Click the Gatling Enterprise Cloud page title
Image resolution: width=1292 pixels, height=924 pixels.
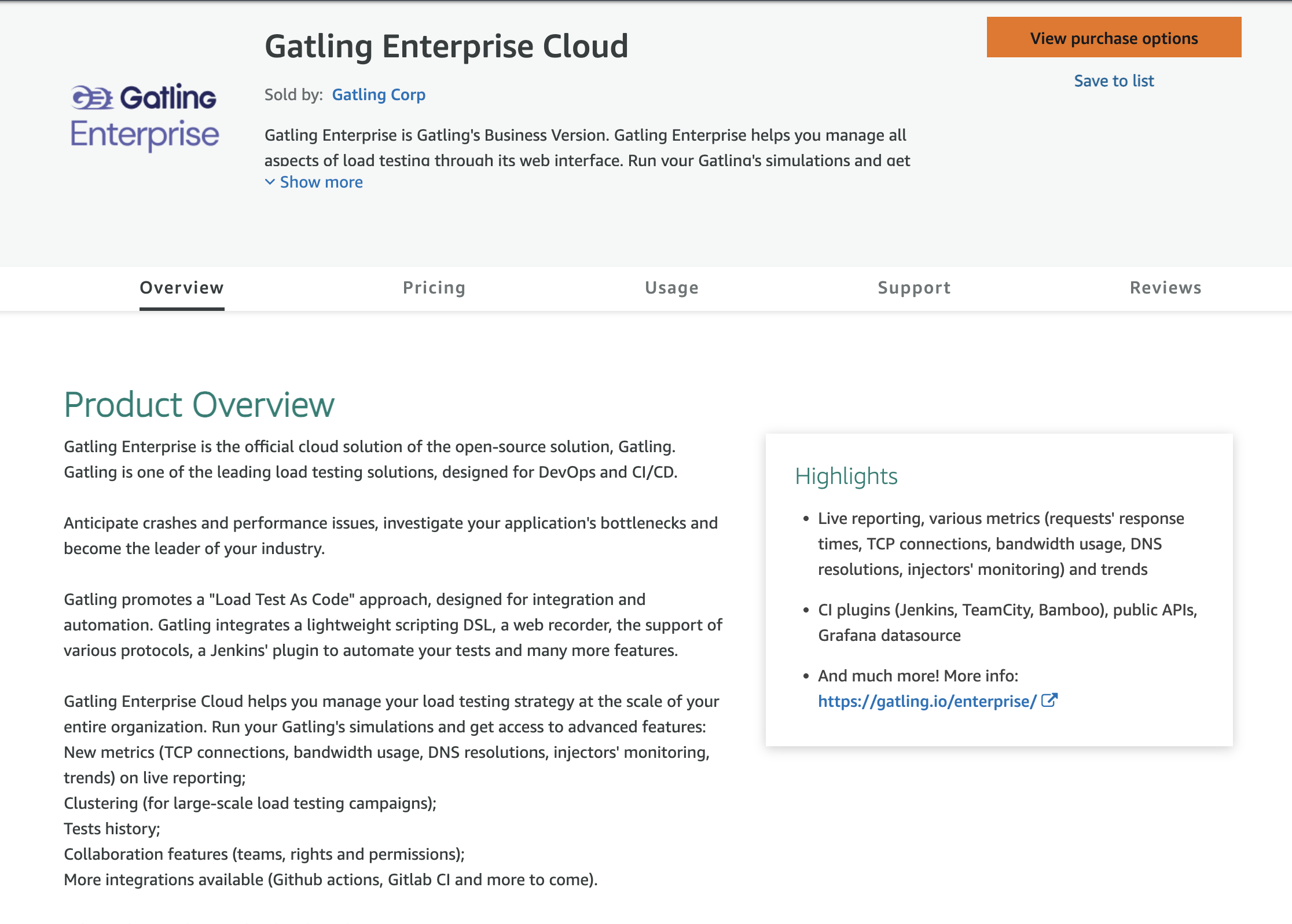click(446, 46)
